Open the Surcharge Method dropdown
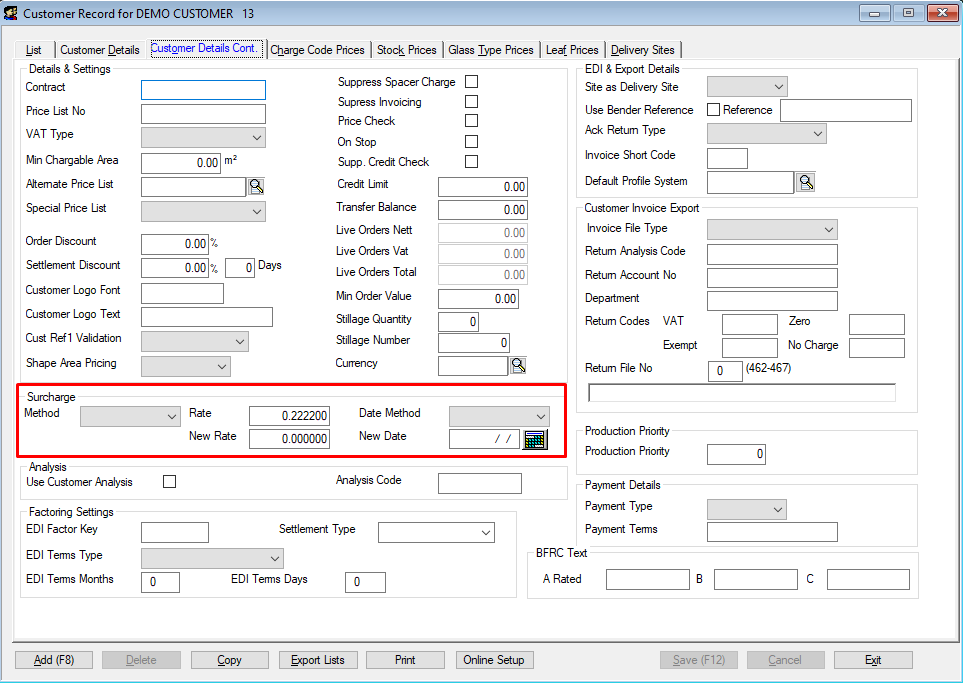The image size is (963, 683). 130,416
